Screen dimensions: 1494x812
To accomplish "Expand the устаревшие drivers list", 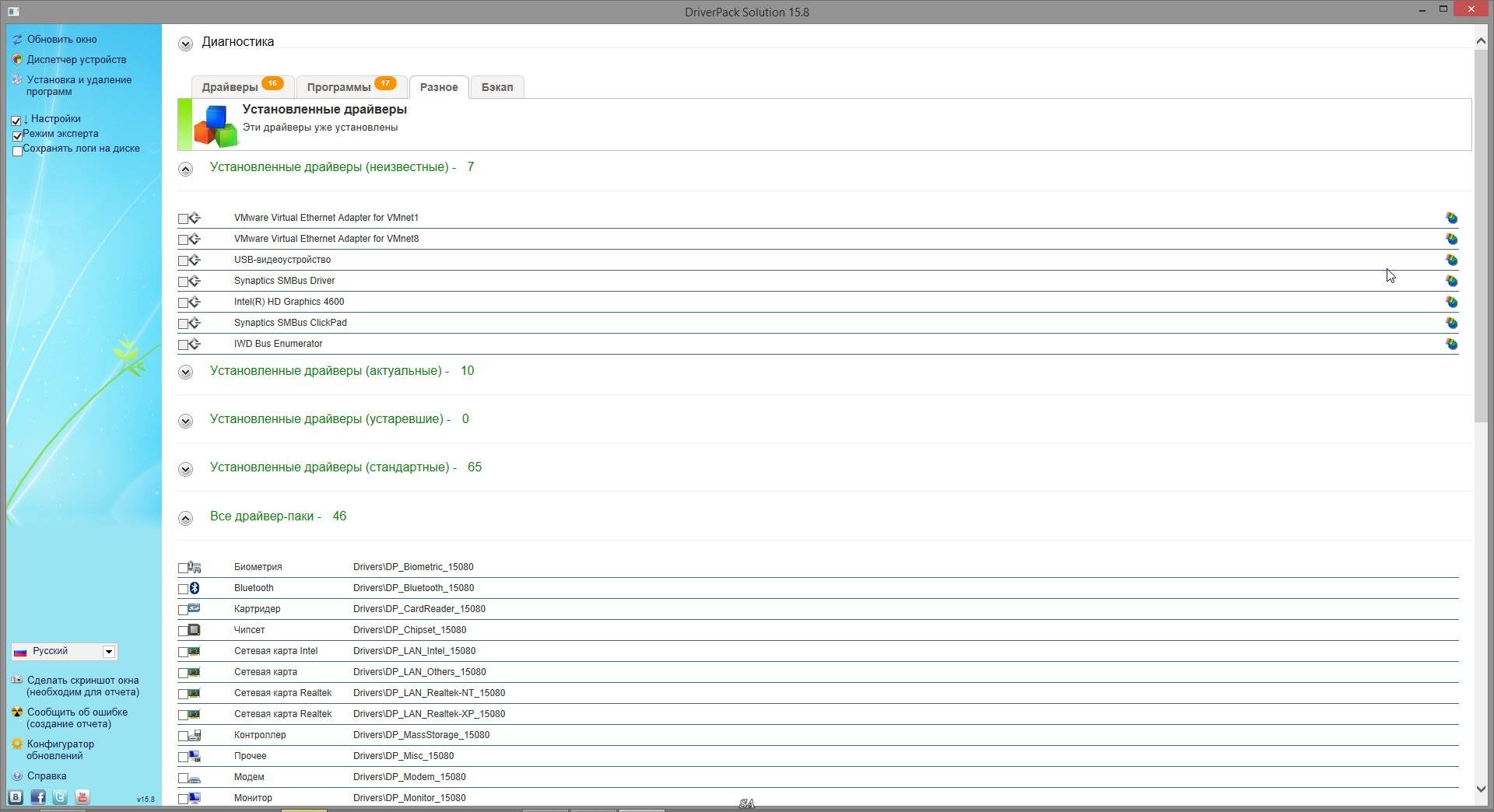I will [185, 421].
